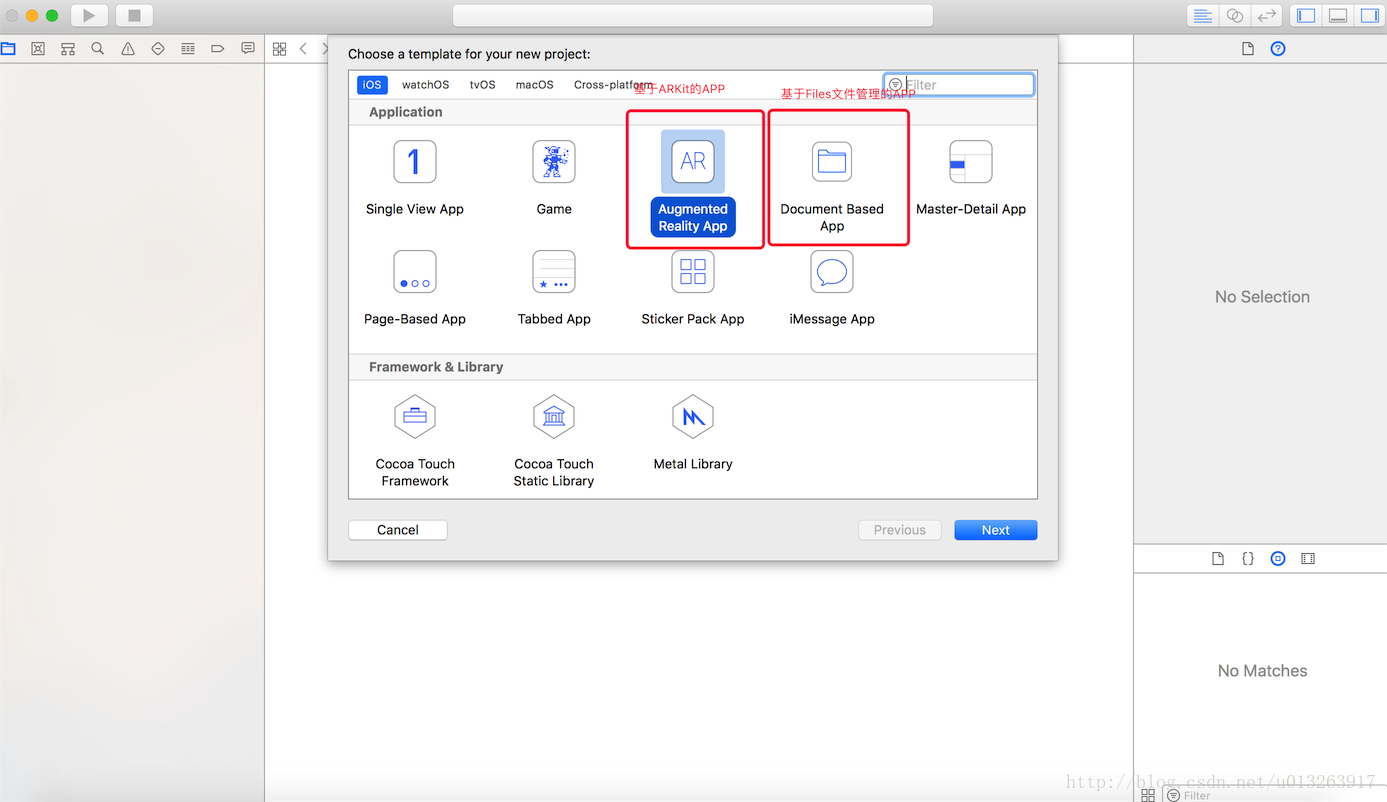Select the tvOS platform tab
1387x802 pixels.
[482, 85]
